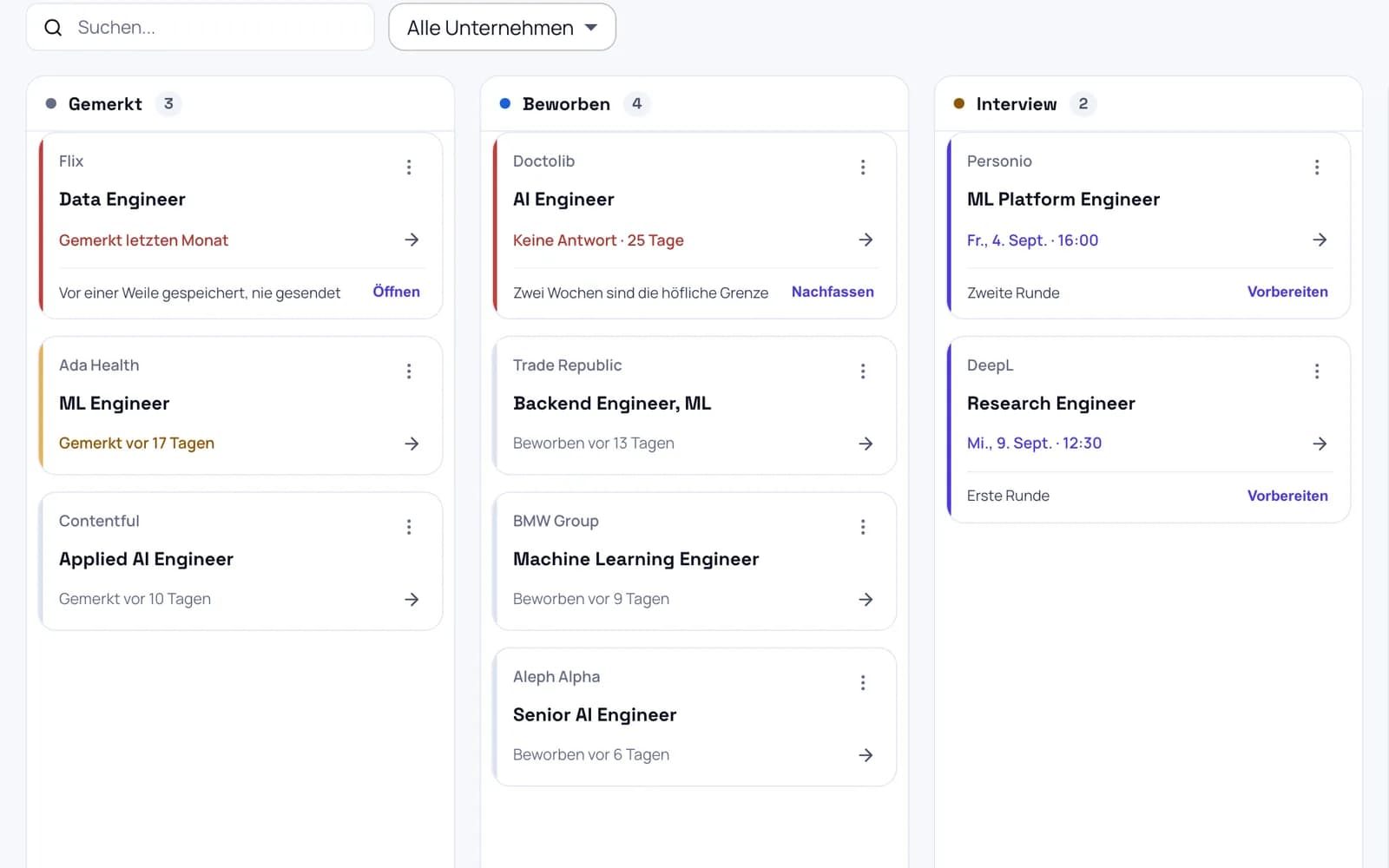Image resolution: width=1389 pixels, height=868 pixels.
Task: Click arrow on Contentful Applied AI Engineer card
Action: pyautogui.click(x=411, y=599)
